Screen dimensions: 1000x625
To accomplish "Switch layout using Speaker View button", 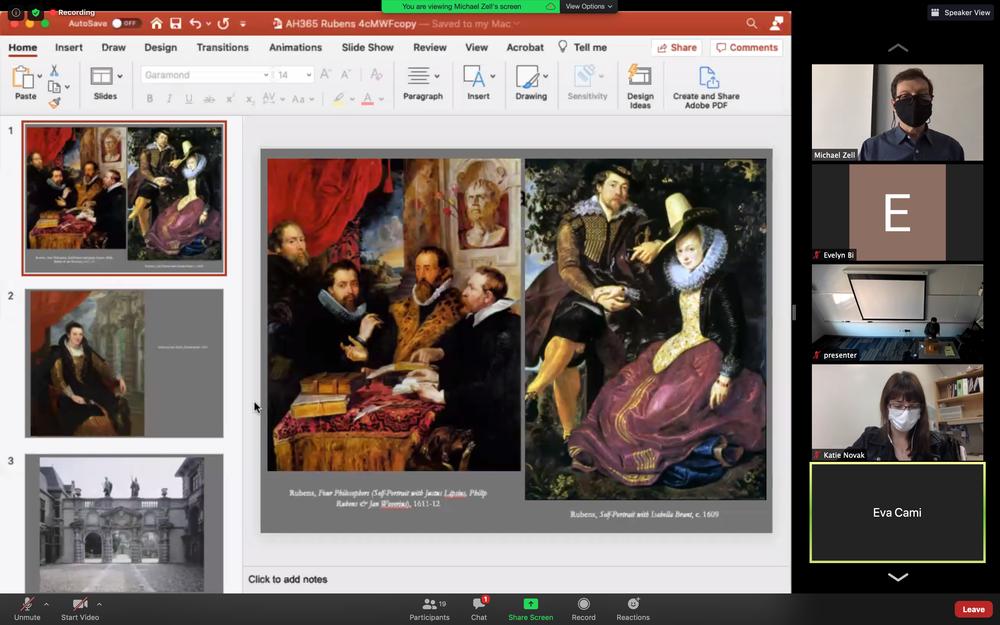I will click(960, 12).
